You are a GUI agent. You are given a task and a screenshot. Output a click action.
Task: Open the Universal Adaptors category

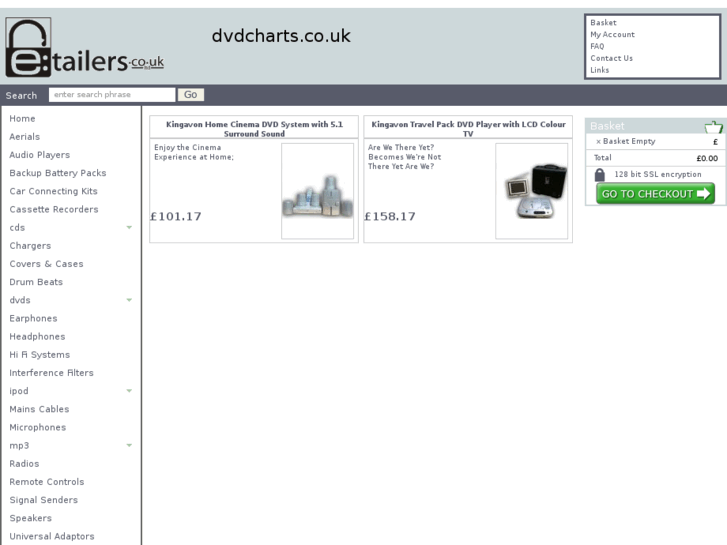[51, 536]
